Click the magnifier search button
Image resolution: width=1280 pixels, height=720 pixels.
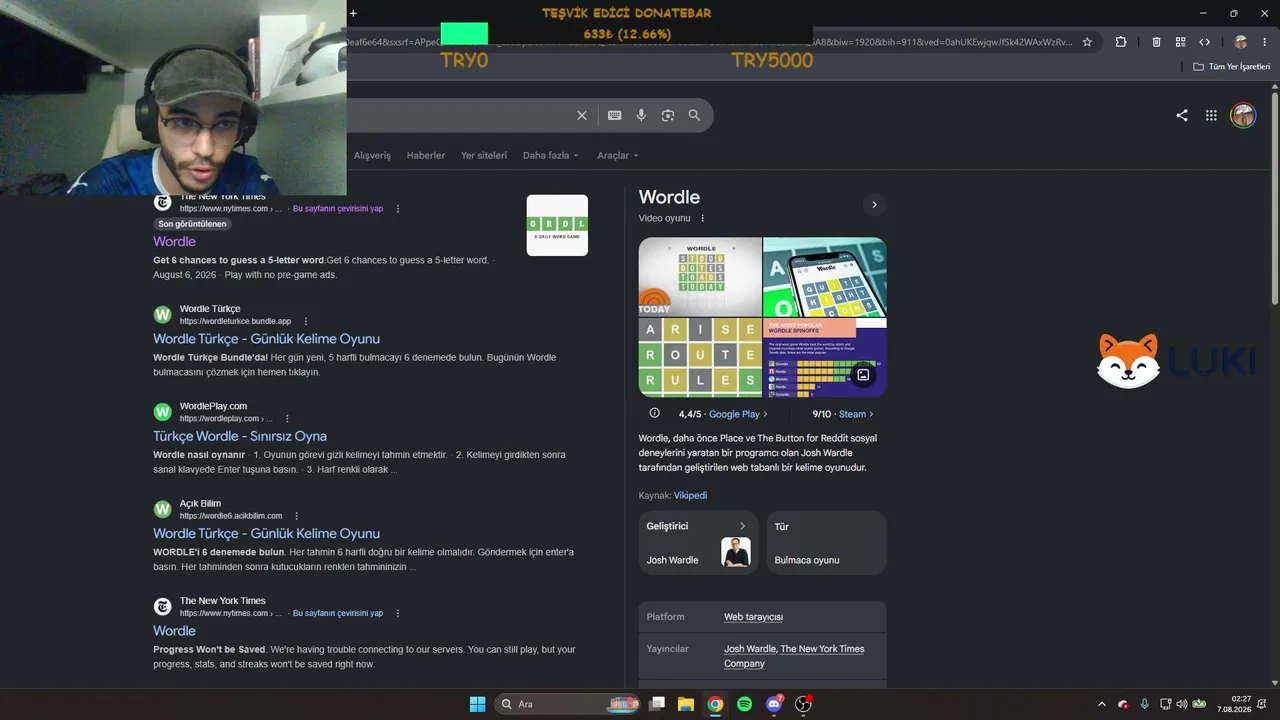coord(694,115)
